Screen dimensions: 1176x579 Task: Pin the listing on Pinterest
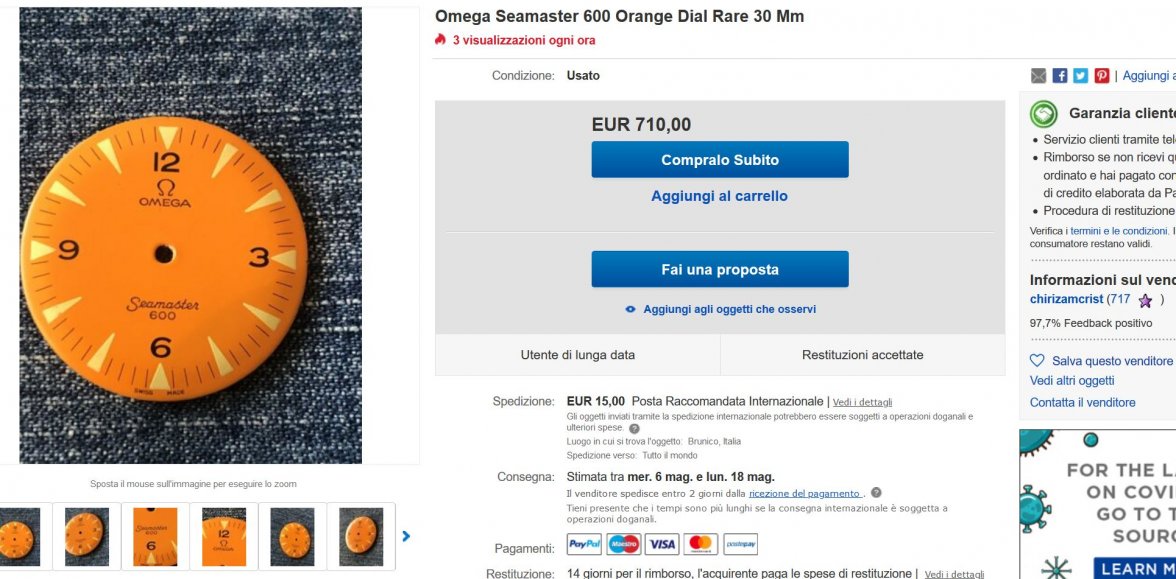(1102, 76)
